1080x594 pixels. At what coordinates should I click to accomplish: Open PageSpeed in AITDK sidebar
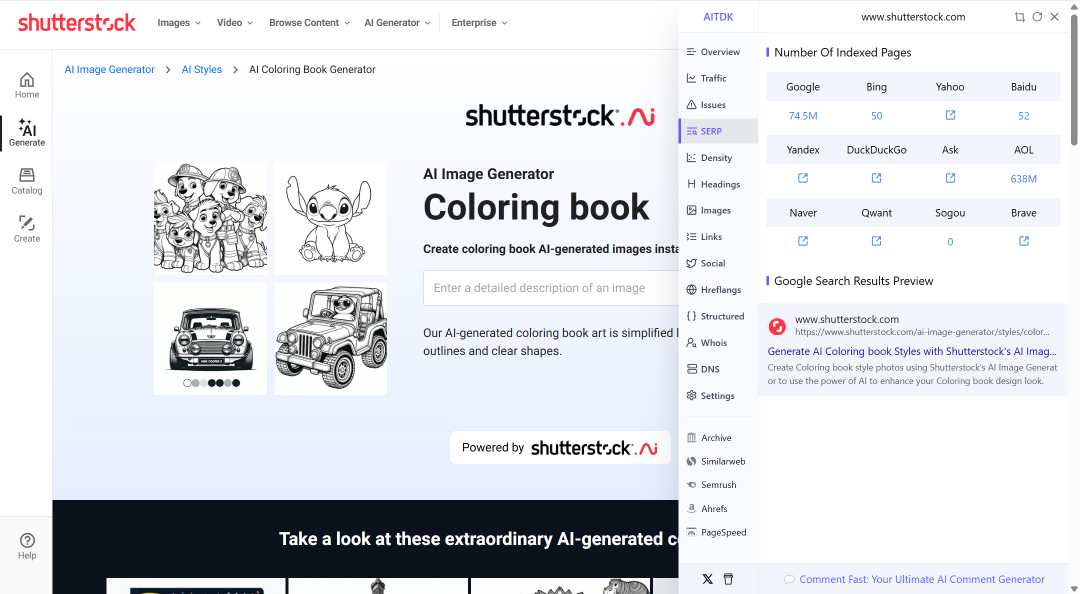click(x=718, y=532)
